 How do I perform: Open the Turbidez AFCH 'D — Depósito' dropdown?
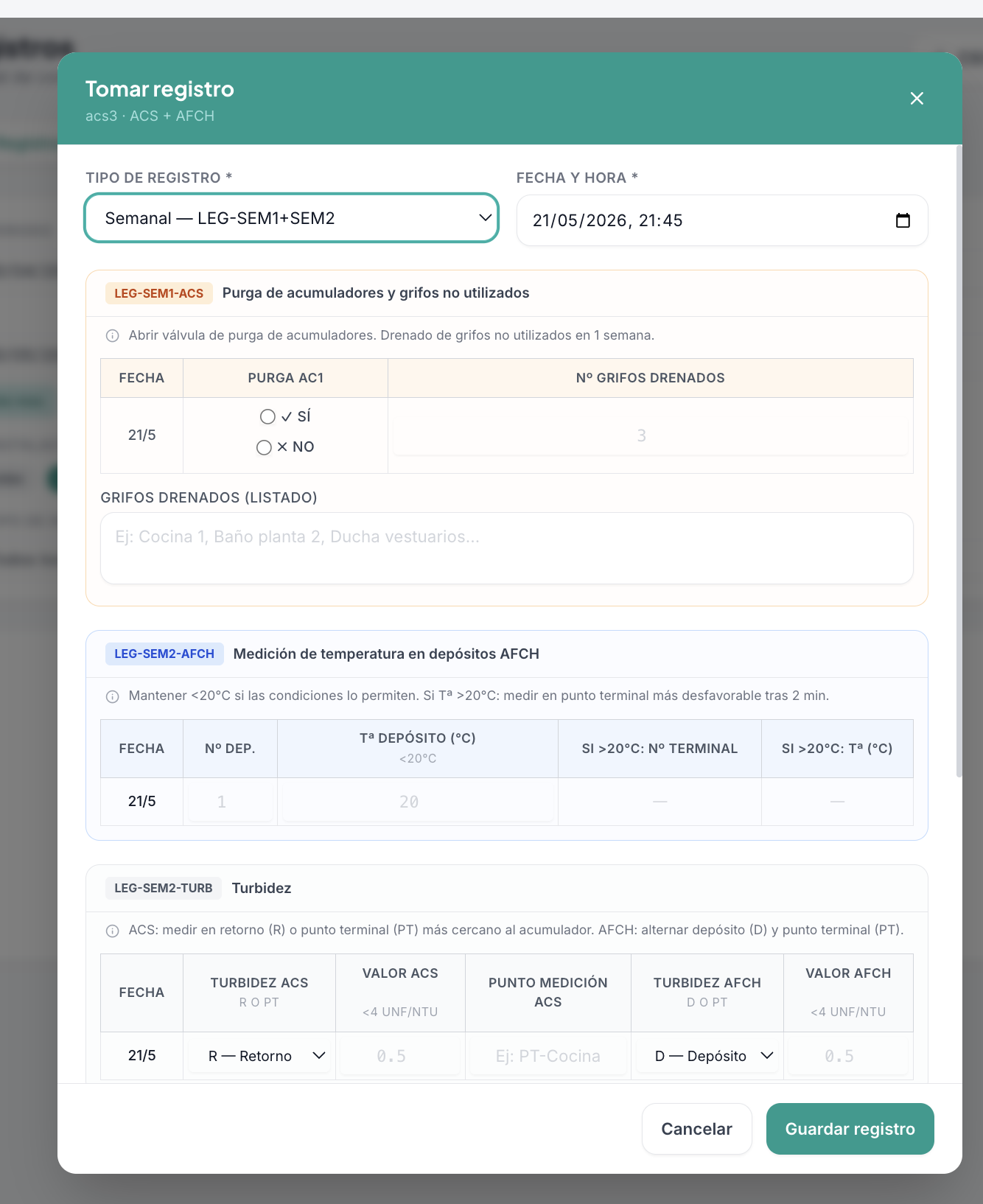(x=707, y=1056)
